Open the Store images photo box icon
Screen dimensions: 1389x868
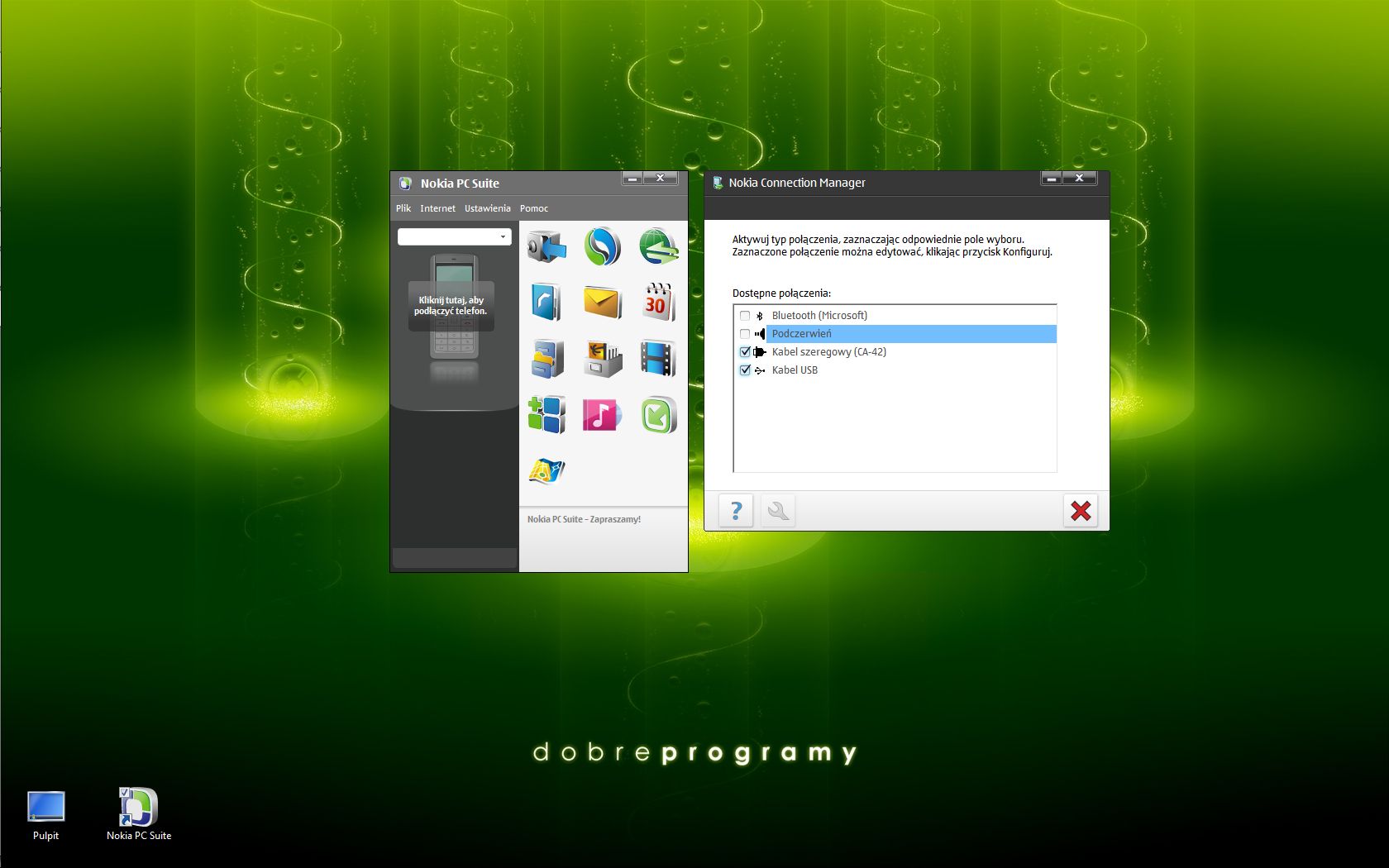603,359
